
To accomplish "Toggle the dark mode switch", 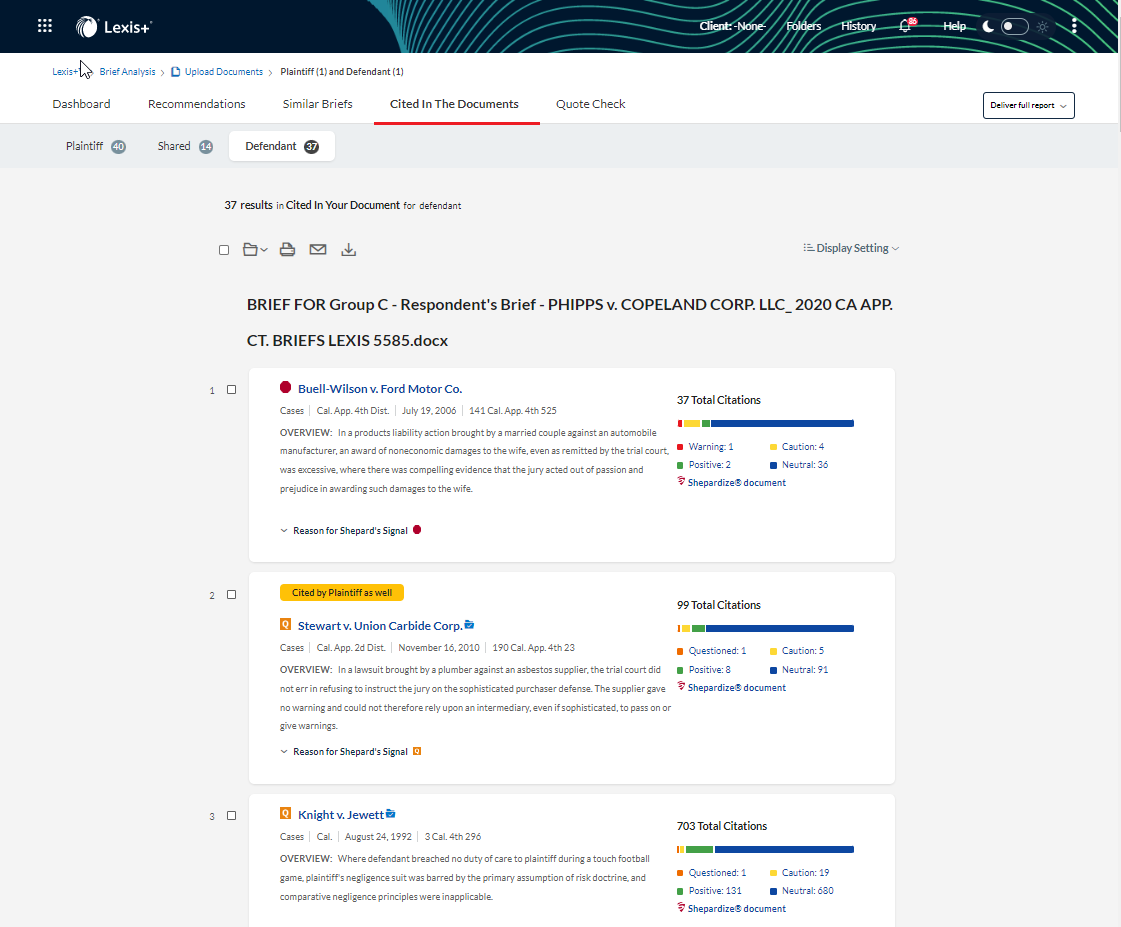I will click(x=1014, y=26).
